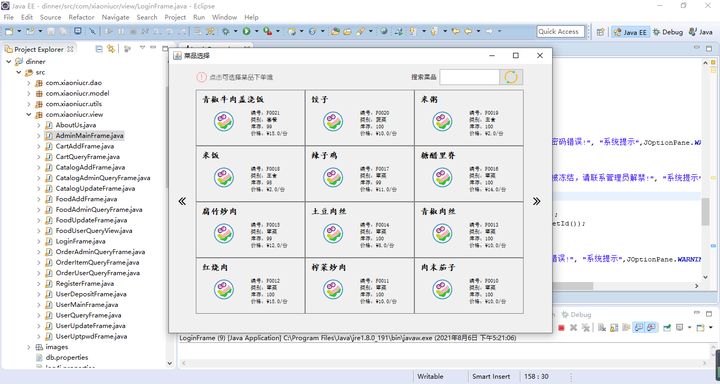720x384 pixels.
Task: Go to next dish page arrow
Action: (536, 201)
